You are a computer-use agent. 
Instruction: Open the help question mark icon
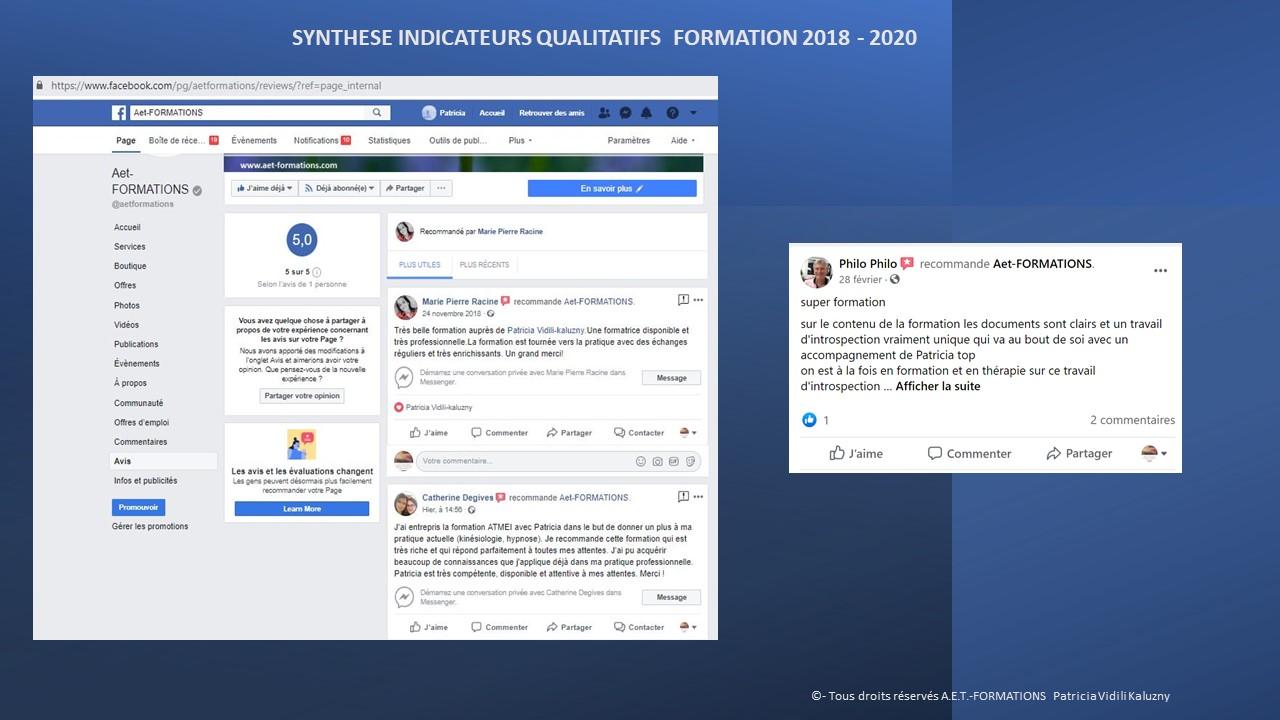point(673,113)
